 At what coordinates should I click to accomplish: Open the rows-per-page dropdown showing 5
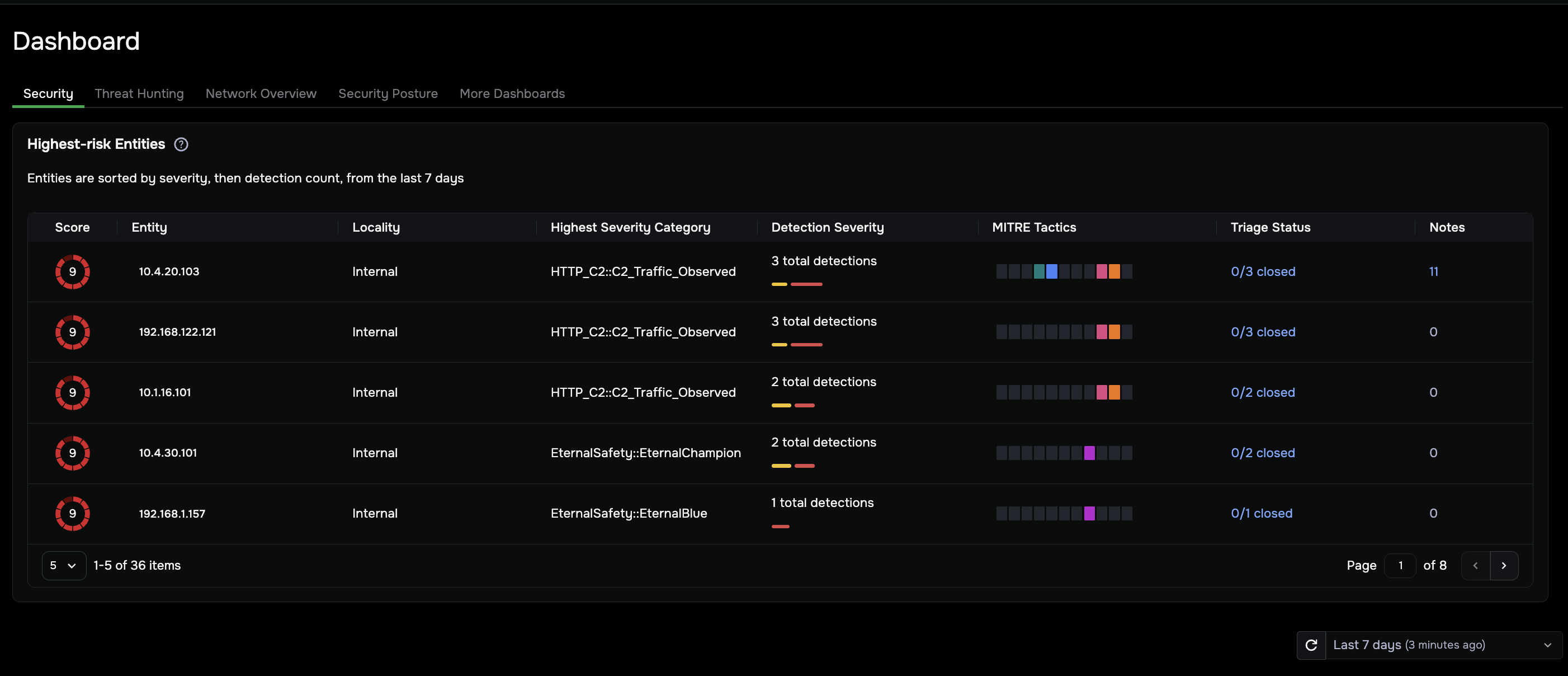64,566
